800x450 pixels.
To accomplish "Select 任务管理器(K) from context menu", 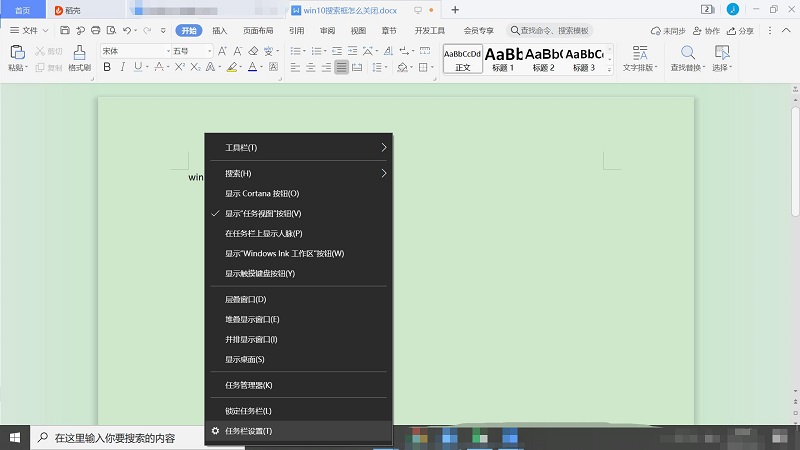I will click(248, 385).
